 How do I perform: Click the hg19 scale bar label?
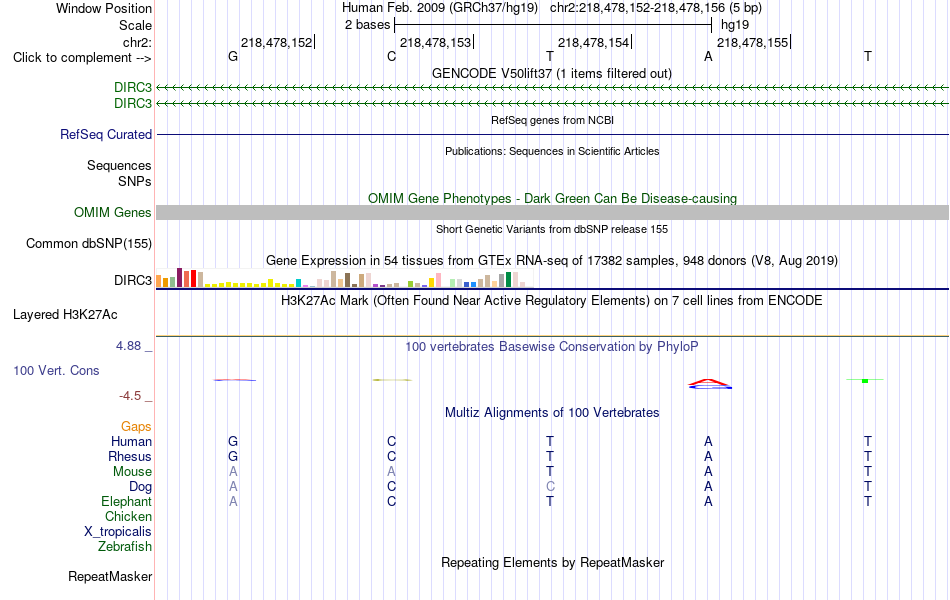[x=734, y=25]
